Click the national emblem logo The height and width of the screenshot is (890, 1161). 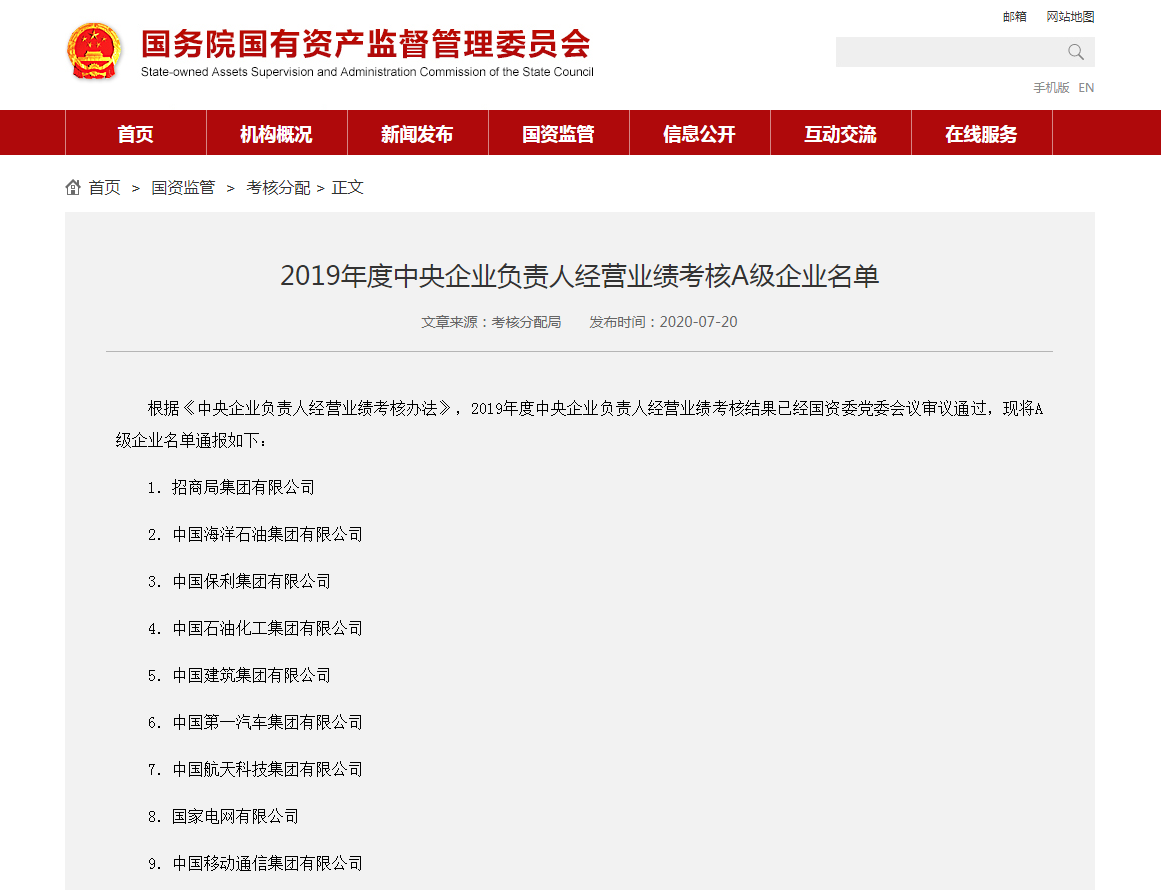tap(93, 51)
